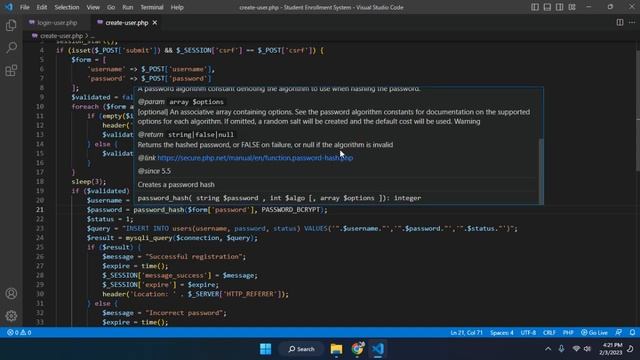Image resolution: width=640 pixels, height=360 pixels.
Task: Open the File menu
Action: [x=24, y=7]
